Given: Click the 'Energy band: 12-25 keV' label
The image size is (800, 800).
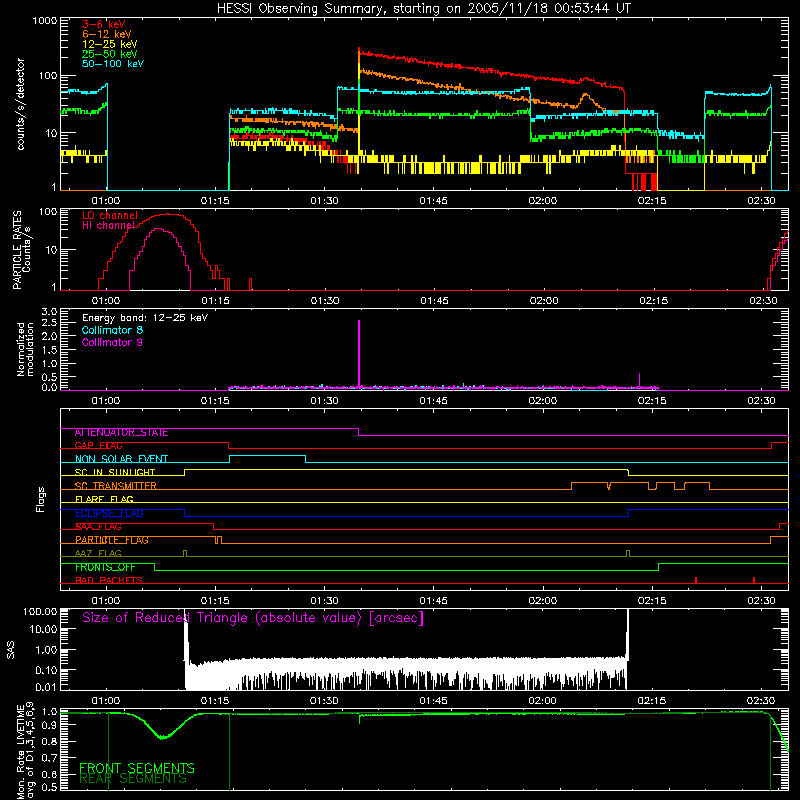Looking at the screenshot, I should 145,318.
